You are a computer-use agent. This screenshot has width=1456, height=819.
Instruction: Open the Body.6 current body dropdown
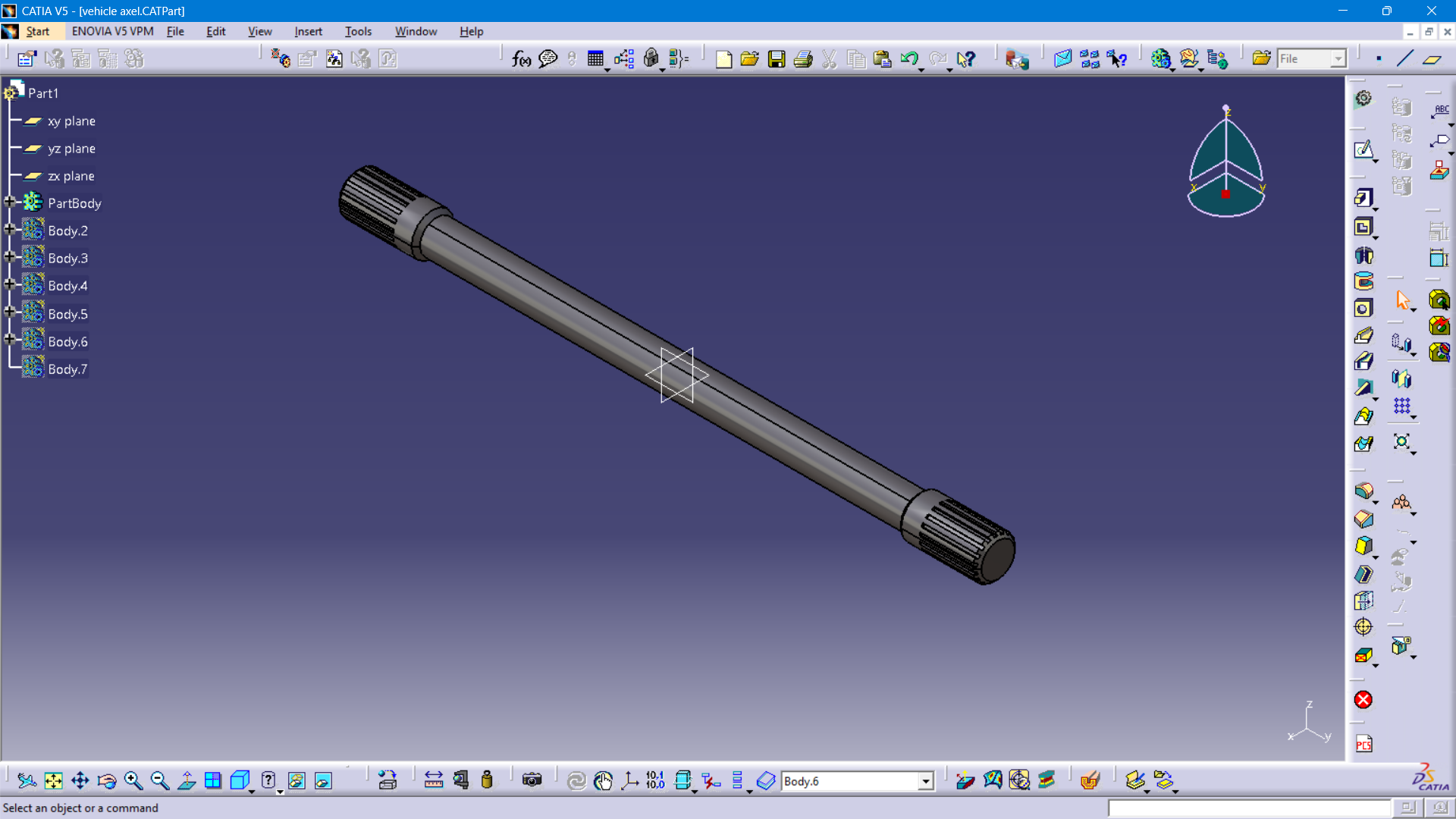(925, 781)
